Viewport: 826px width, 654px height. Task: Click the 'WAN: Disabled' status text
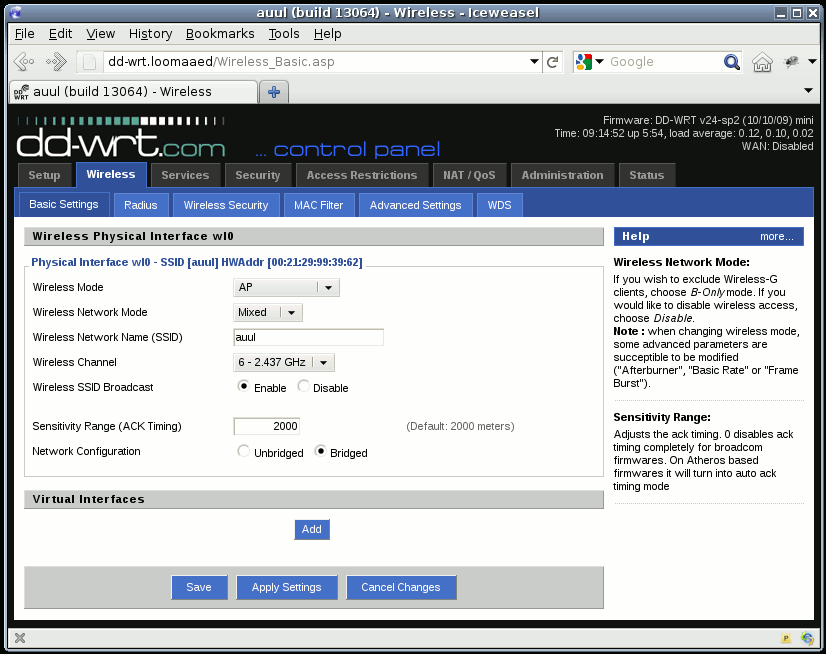coord(778,147)
